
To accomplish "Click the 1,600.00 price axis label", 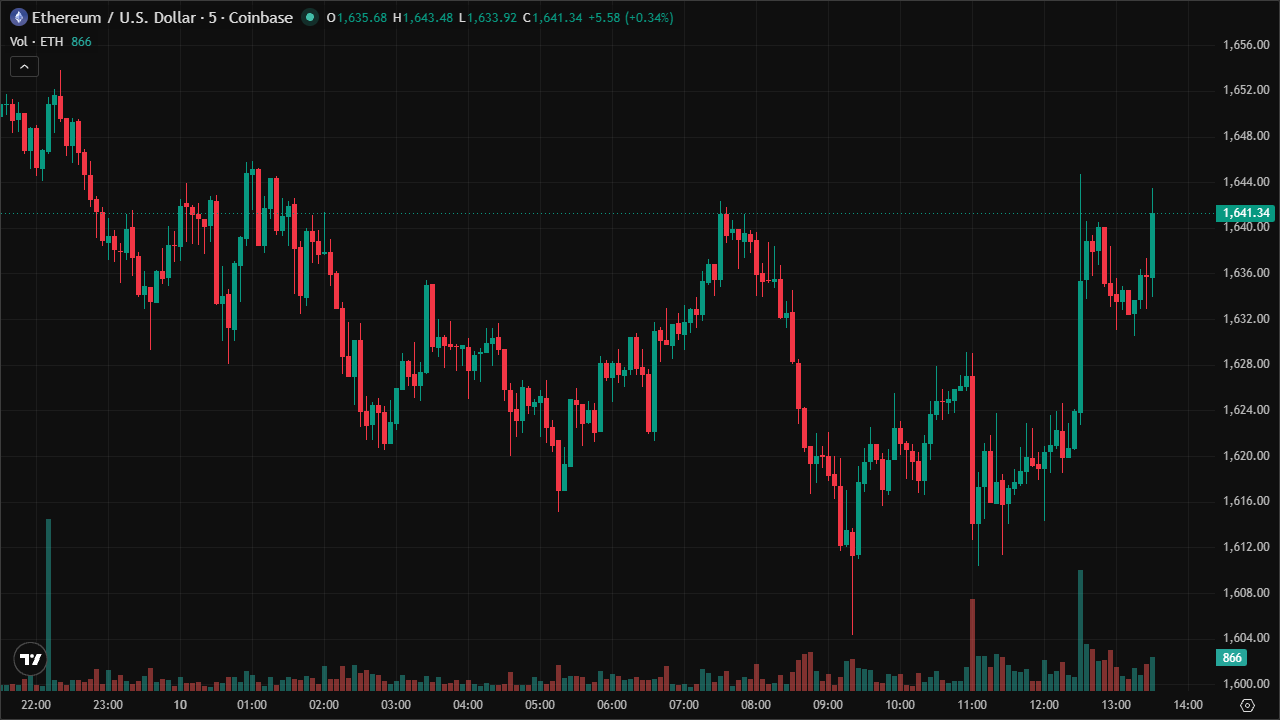I will pos(1245,684).
